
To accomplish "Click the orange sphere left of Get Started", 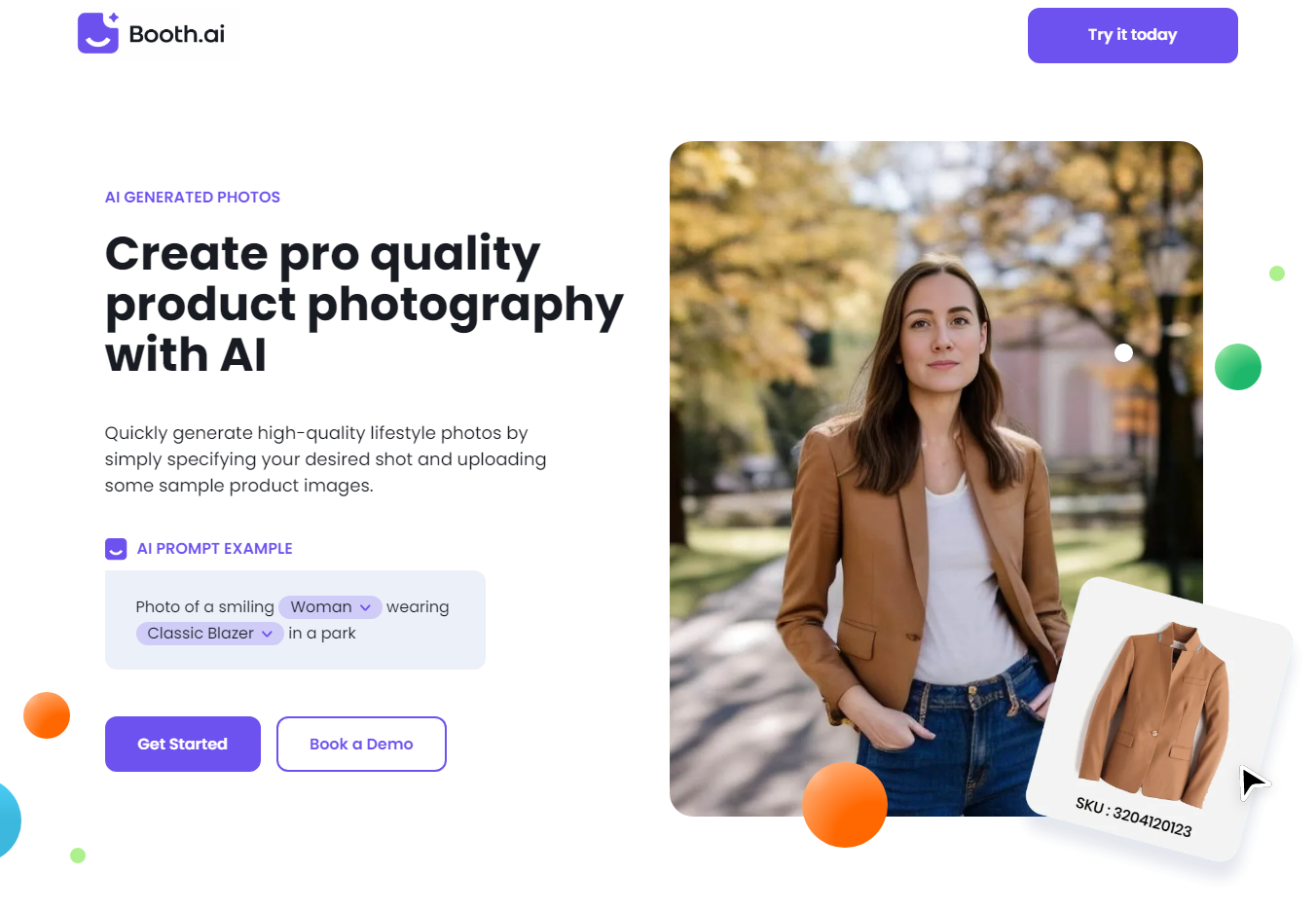I will click(x=47, y=715).
